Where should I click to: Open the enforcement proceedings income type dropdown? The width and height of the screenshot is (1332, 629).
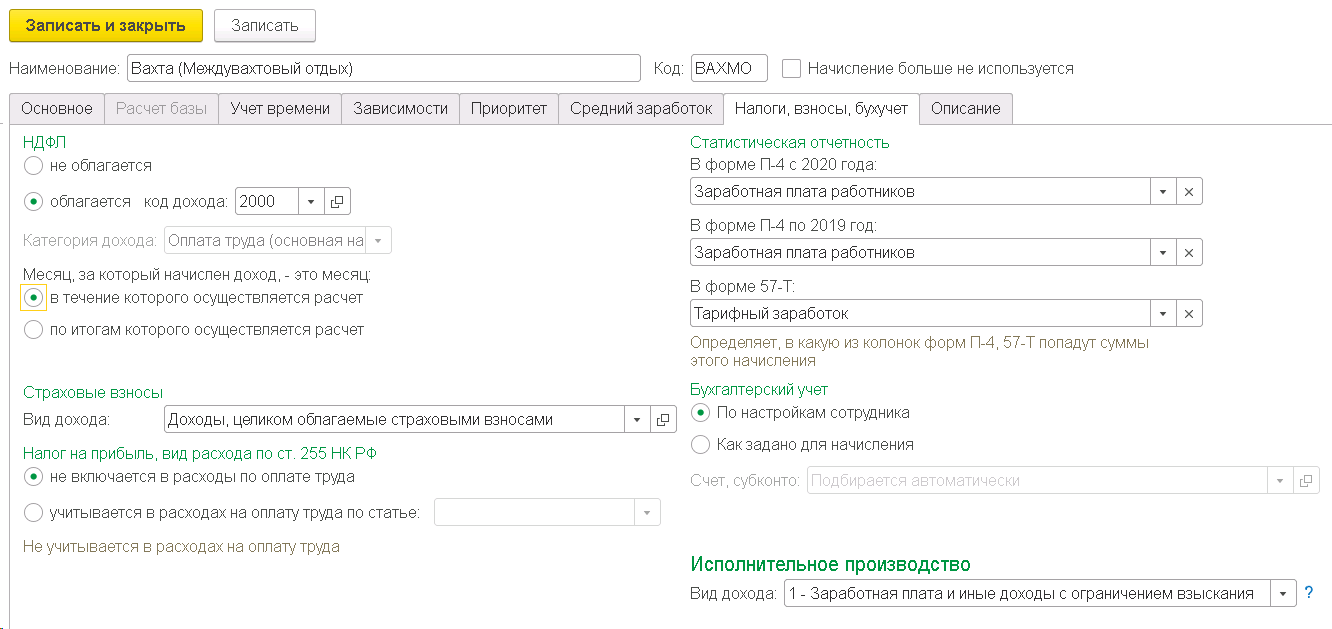(1283, 594)
